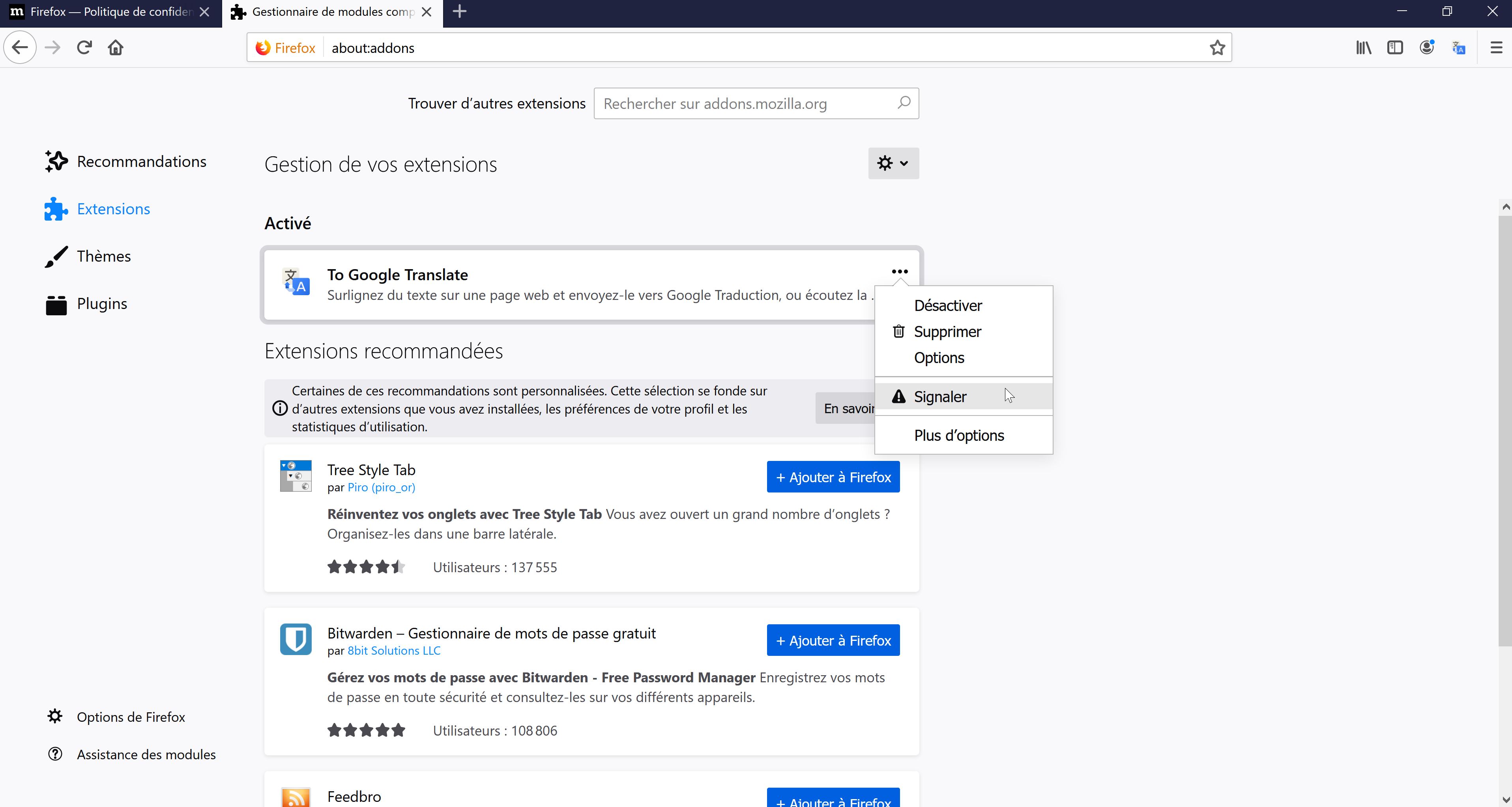
Task: Open the Firefox home page icon
Action: tap(116, 47)
